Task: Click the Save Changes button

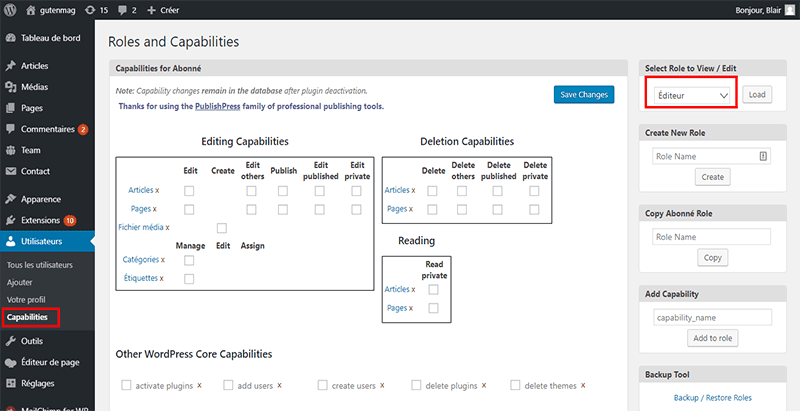Action: pos(584,94)
